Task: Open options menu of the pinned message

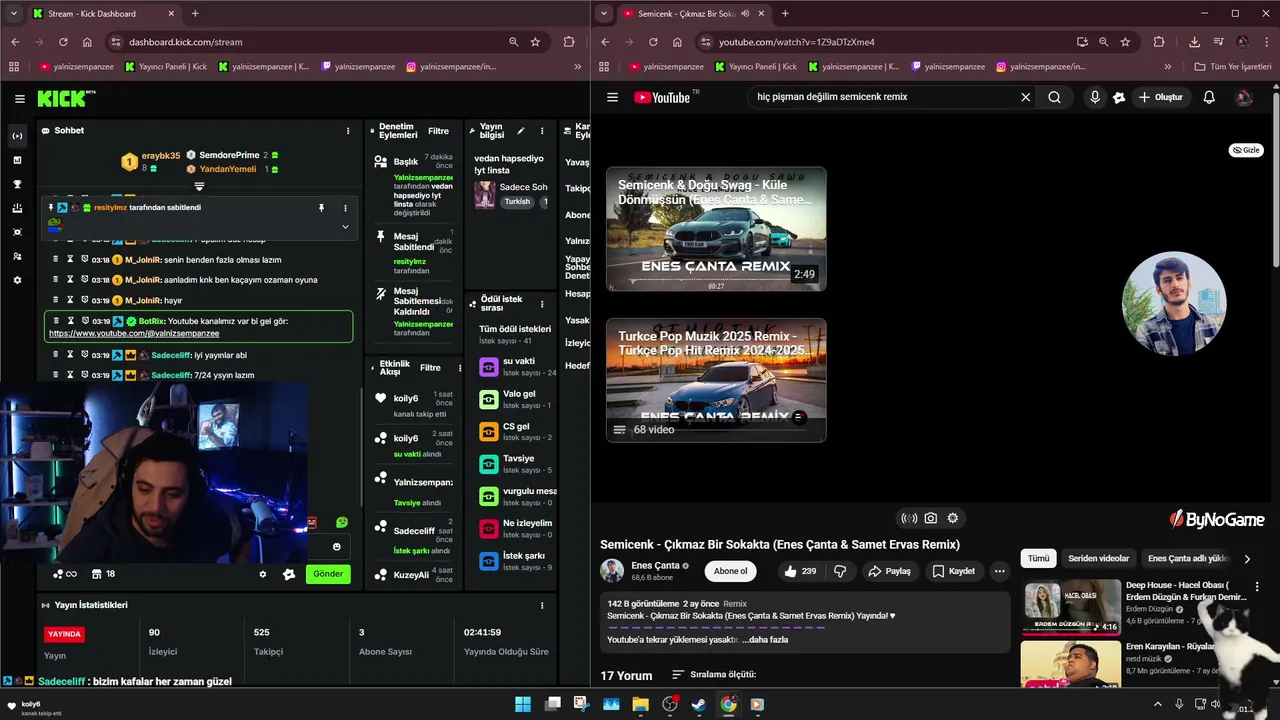Action: (x=345, y=208)
